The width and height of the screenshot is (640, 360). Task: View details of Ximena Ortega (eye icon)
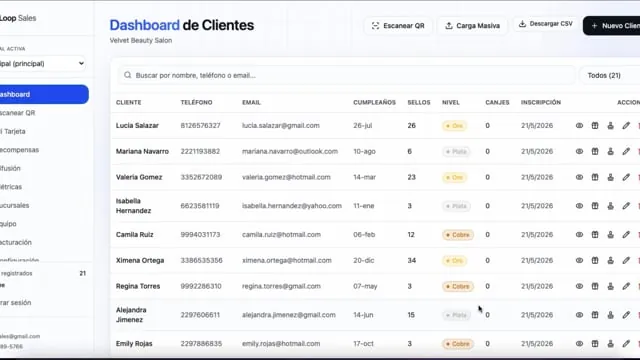[x=579, y=260]
